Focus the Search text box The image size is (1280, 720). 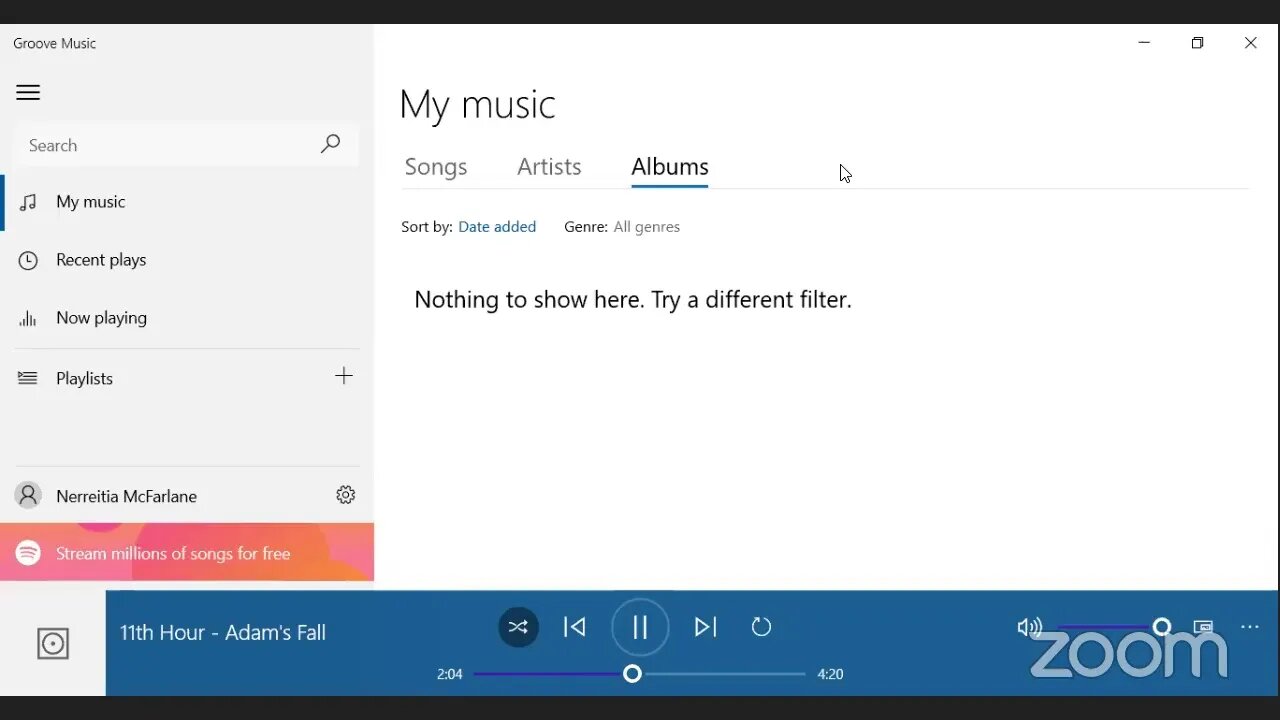click(x=186, y=146)
